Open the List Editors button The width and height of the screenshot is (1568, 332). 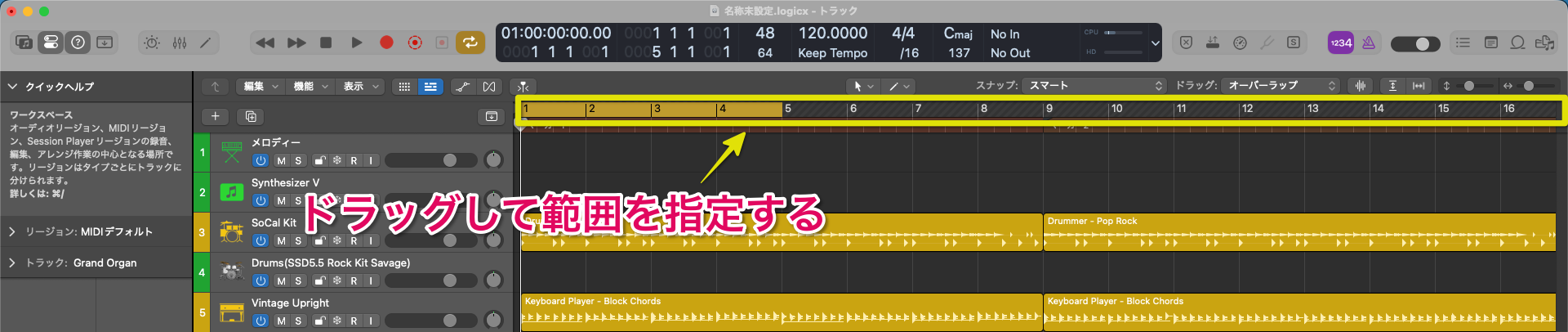(1463, 43)
